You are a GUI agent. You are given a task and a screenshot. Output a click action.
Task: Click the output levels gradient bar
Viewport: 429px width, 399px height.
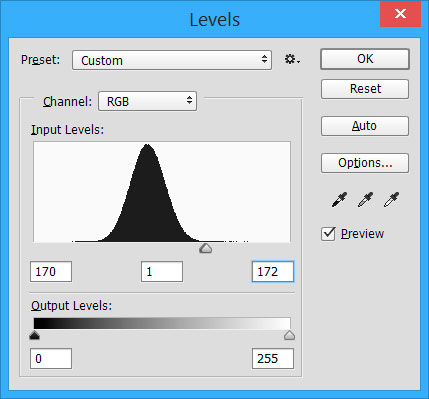tap(162, 323)
